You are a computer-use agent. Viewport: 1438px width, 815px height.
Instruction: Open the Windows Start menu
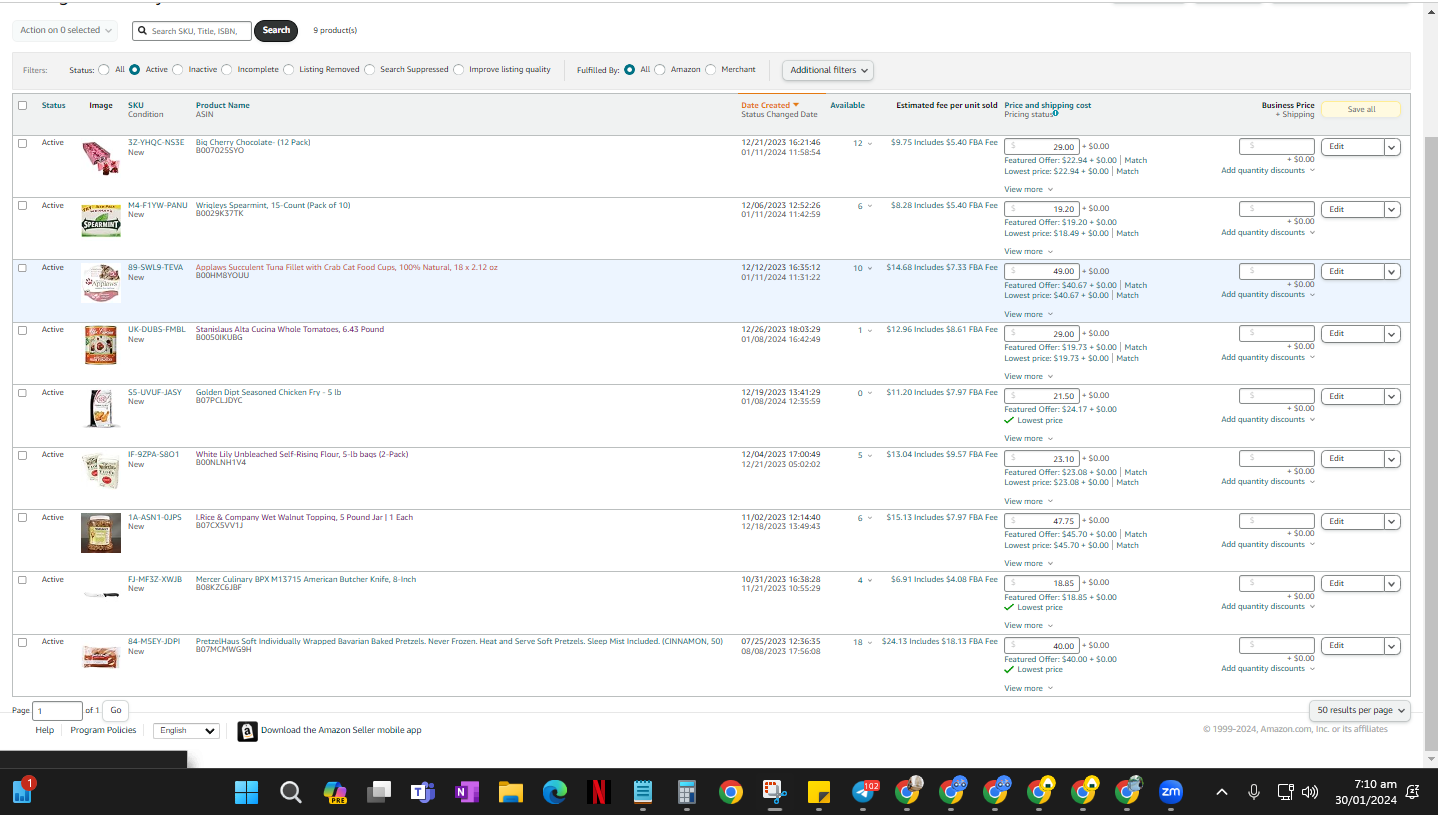coord(246,793)
